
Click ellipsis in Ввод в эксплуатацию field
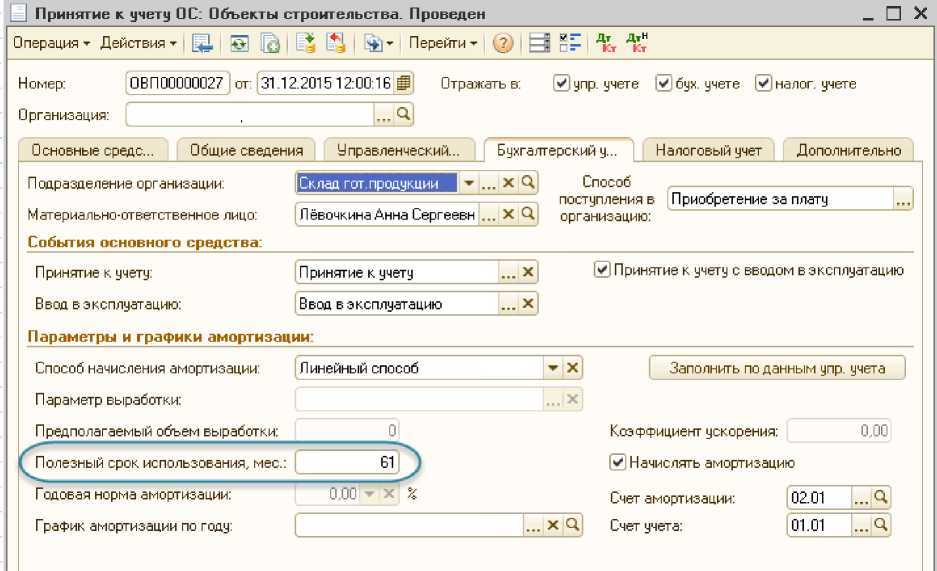pos(509,304)
